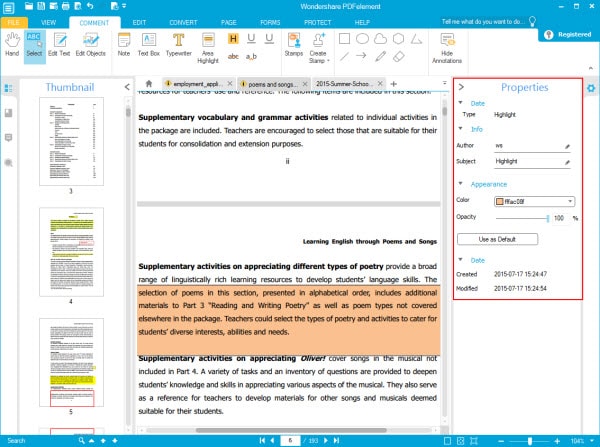Collapse the Info section
Image resolution: width=600 pixels, height=447 pixels.
[x=461, y=129]
